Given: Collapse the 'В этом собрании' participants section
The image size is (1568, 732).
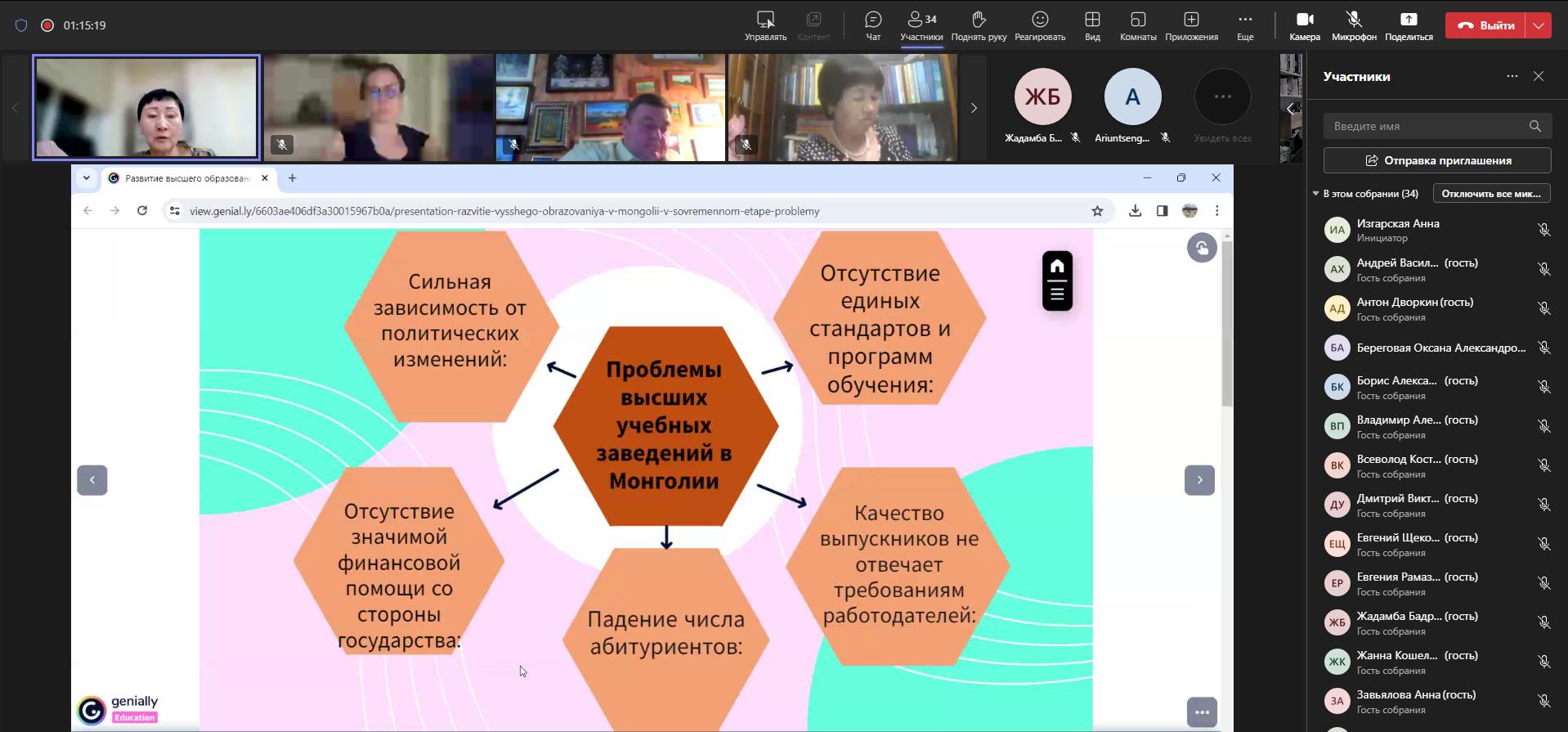Looking at the screenshot, I should (x=1315, y=194).
